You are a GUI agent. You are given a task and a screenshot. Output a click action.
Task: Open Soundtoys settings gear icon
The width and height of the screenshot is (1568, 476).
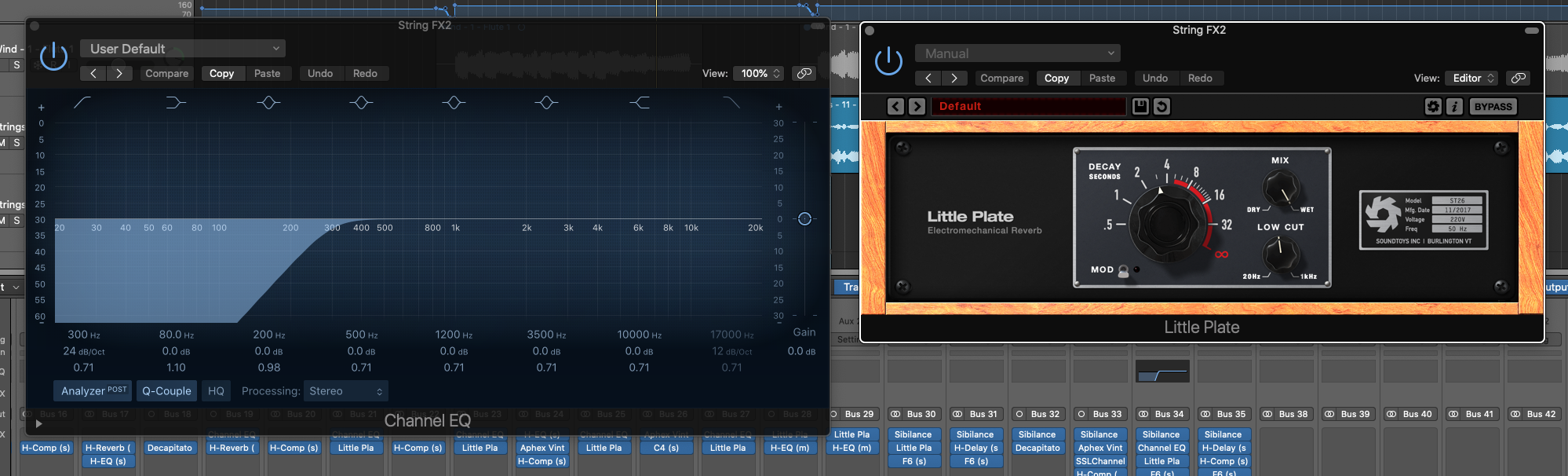1433,106
